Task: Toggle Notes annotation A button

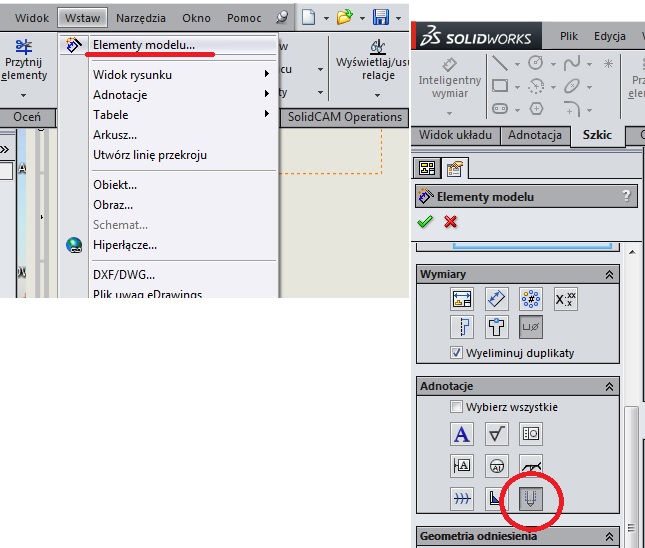Action: (462, 434)
